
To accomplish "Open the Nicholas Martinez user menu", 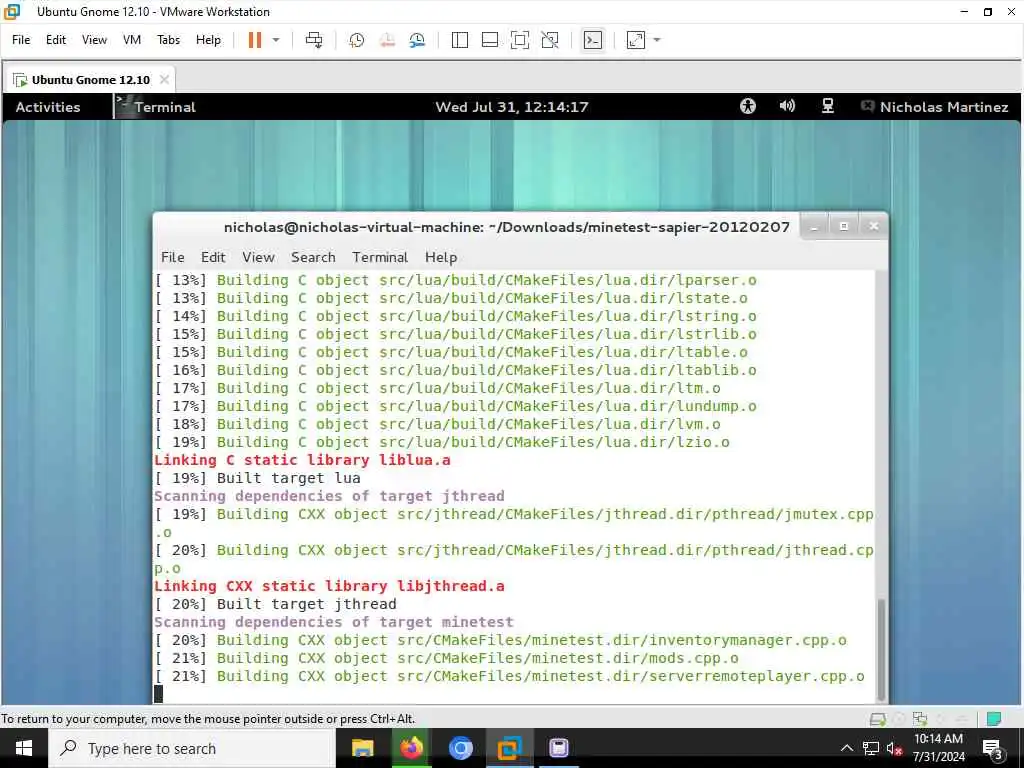I will click(x=935, y=107).
